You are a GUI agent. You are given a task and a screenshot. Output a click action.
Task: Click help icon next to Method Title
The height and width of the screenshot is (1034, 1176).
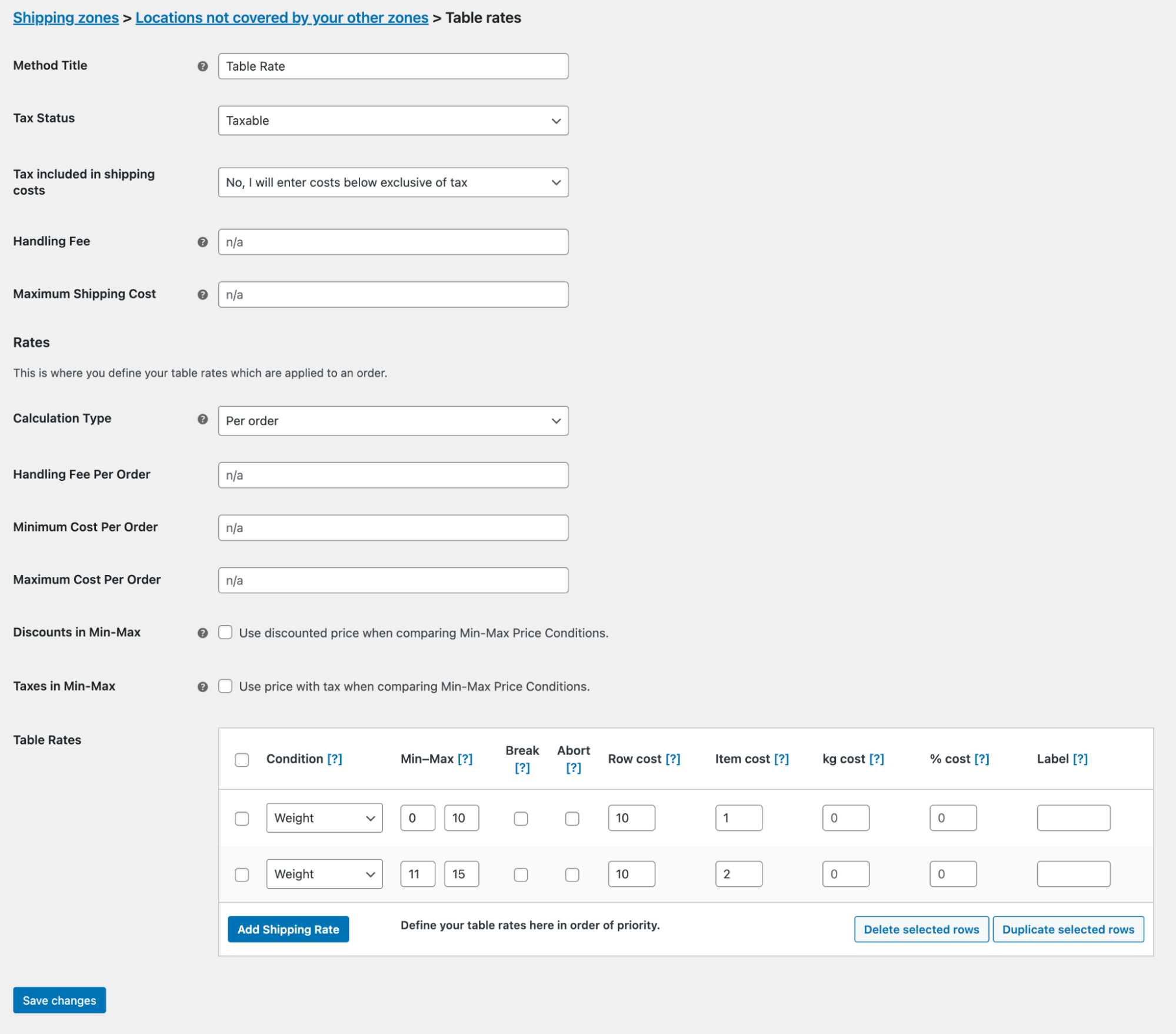(x=202, y=66)
